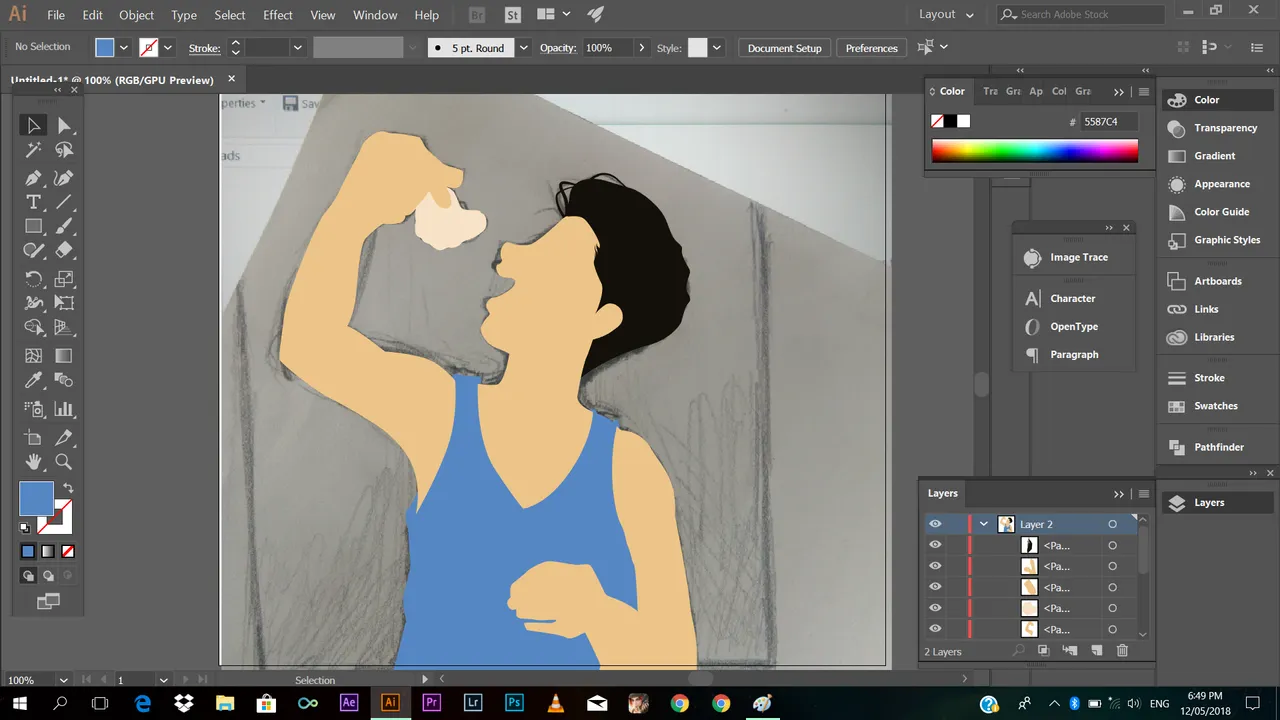Viewport: 1280px width, 720px height.
Task: Click the Swap Fill and Stroke arrow
Action: [68, 488]
